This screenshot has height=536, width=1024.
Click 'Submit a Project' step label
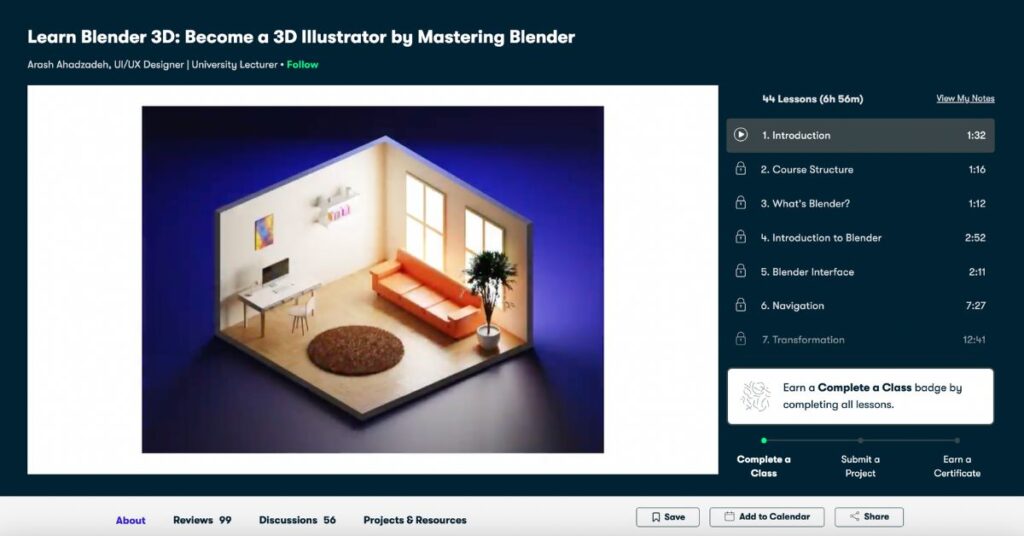[x=860, y=466]
